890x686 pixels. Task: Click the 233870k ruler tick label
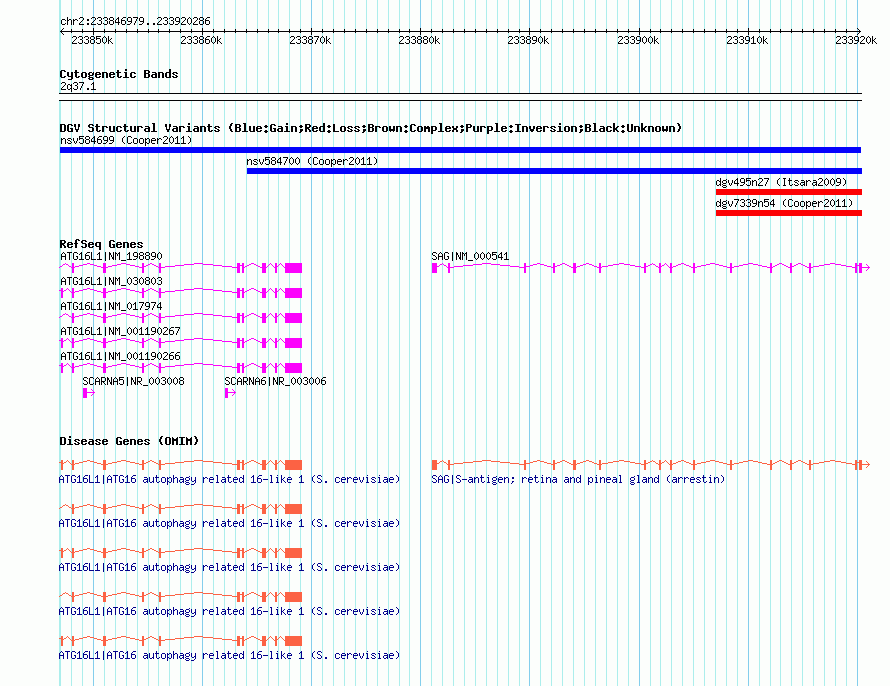click(x=310, y=40)
